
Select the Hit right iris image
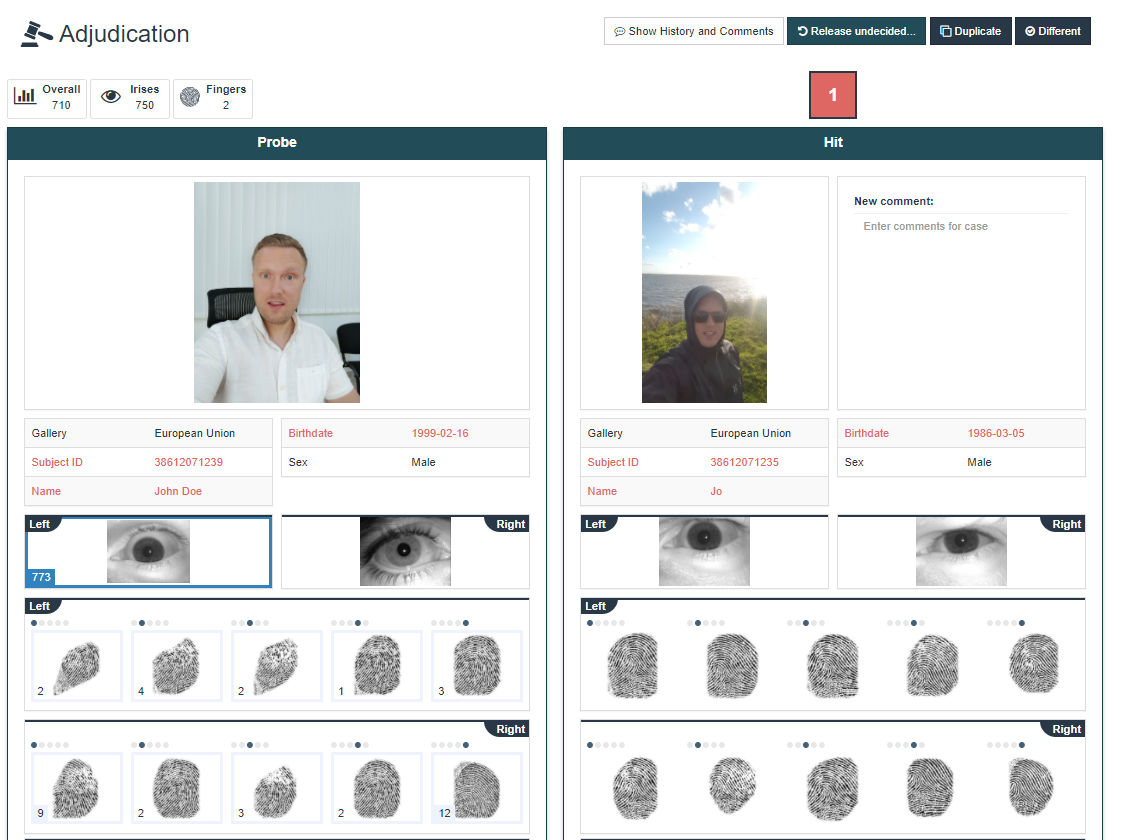(961, 551)
